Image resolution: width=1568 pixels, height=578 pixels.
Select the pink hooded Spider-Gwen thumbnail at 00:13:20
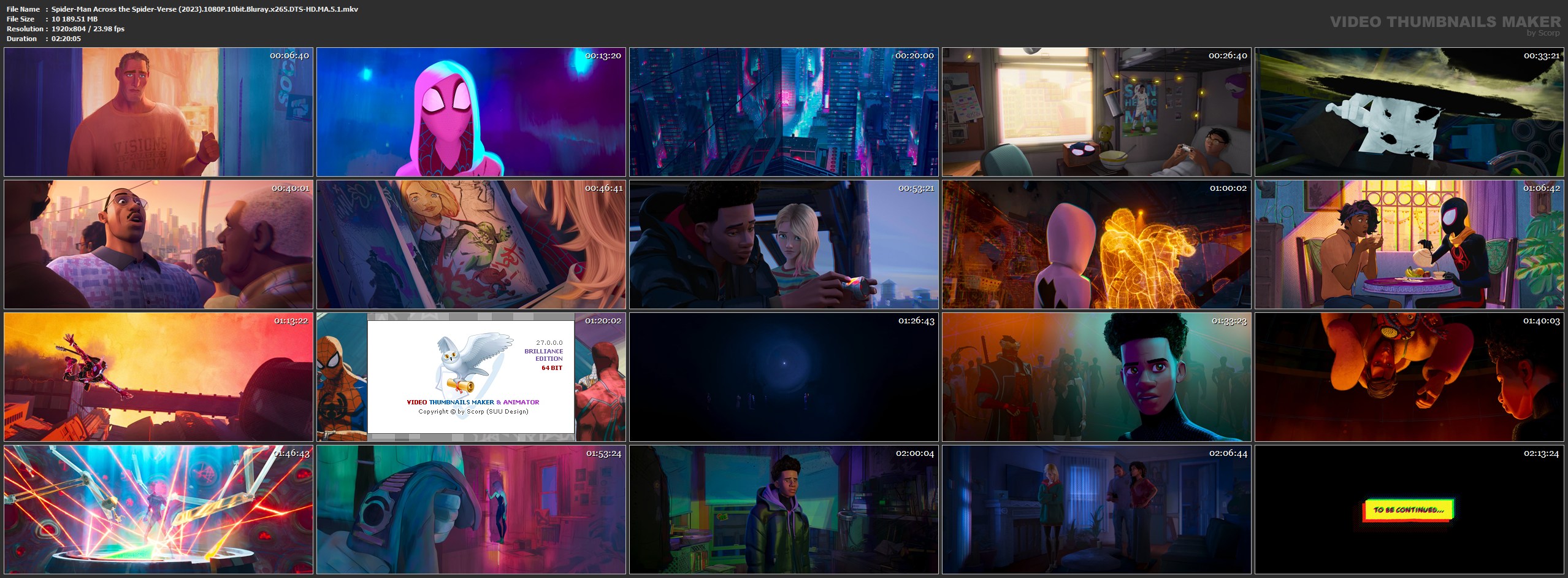click(x=471, y=112)
